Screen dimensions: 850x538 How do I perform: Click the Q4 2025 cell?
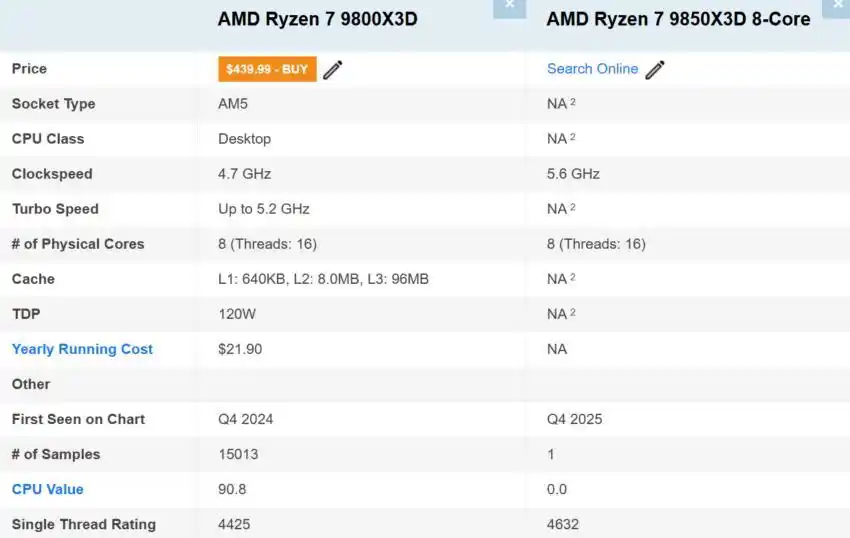click(575, 419)
